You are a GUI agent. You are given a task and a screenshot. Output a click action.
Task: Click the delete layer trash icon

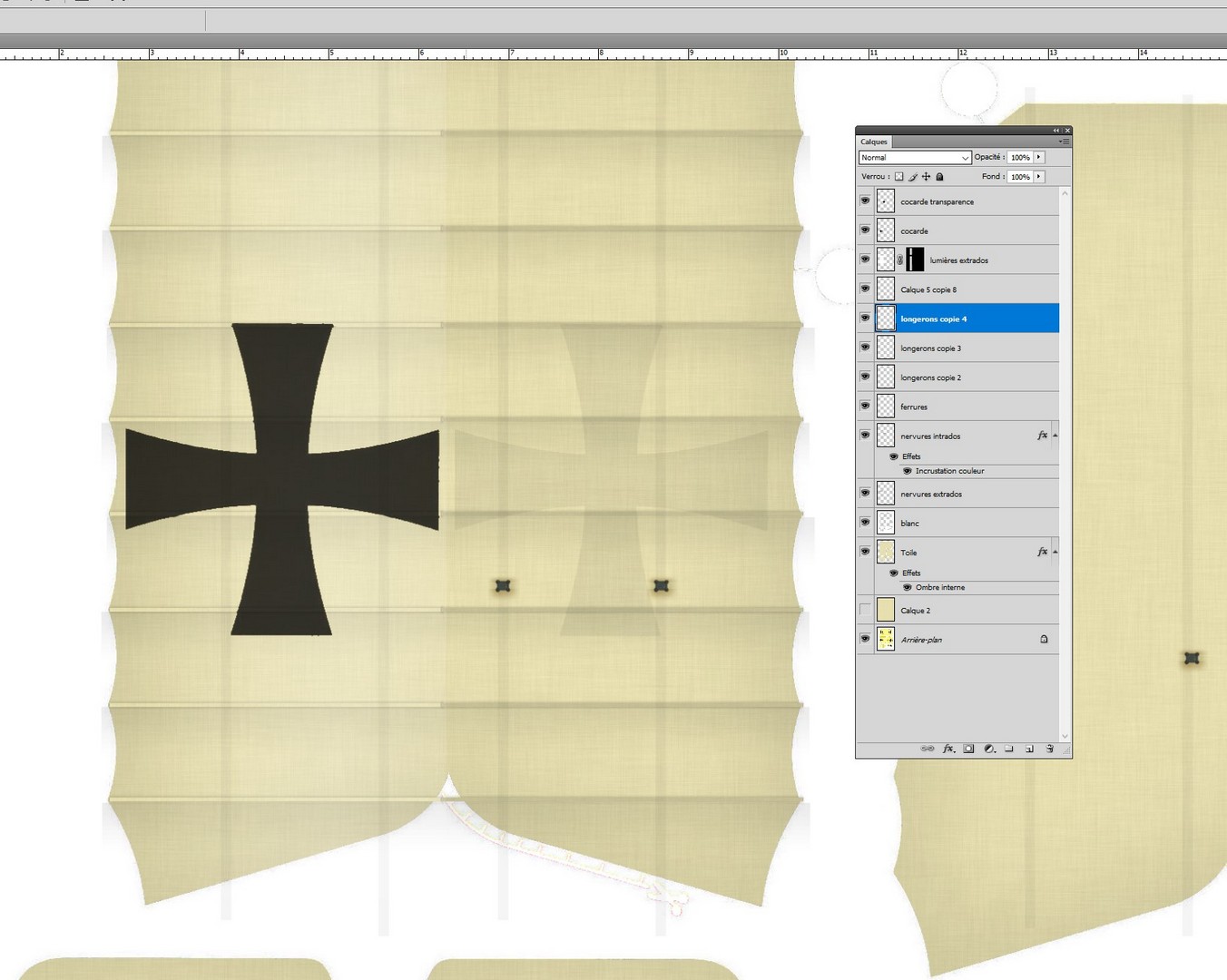point(1050,749)
